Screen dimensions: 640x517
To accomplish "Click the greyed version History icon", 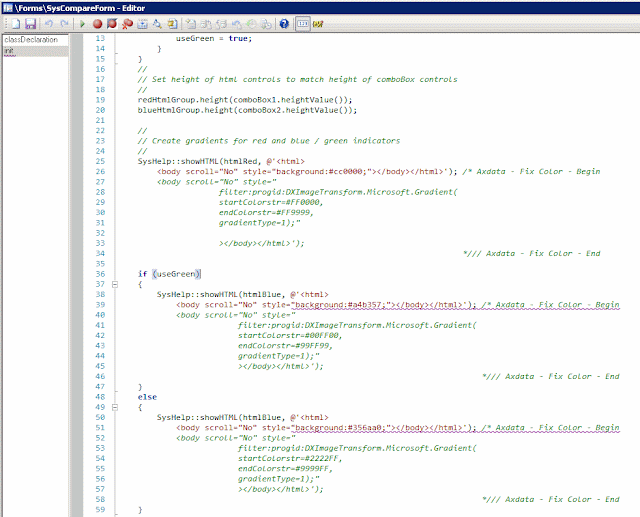I will pos(266,24).
